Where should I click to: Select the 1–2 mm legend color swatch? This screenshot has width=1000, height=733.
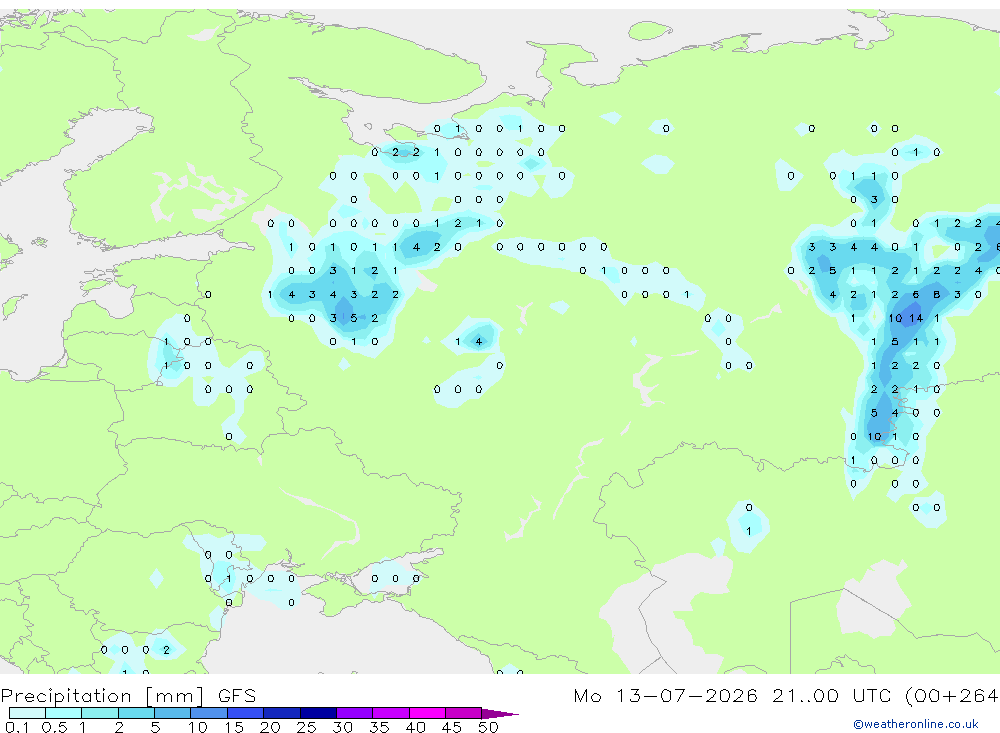pyautogui.click(x=100, y=713)
